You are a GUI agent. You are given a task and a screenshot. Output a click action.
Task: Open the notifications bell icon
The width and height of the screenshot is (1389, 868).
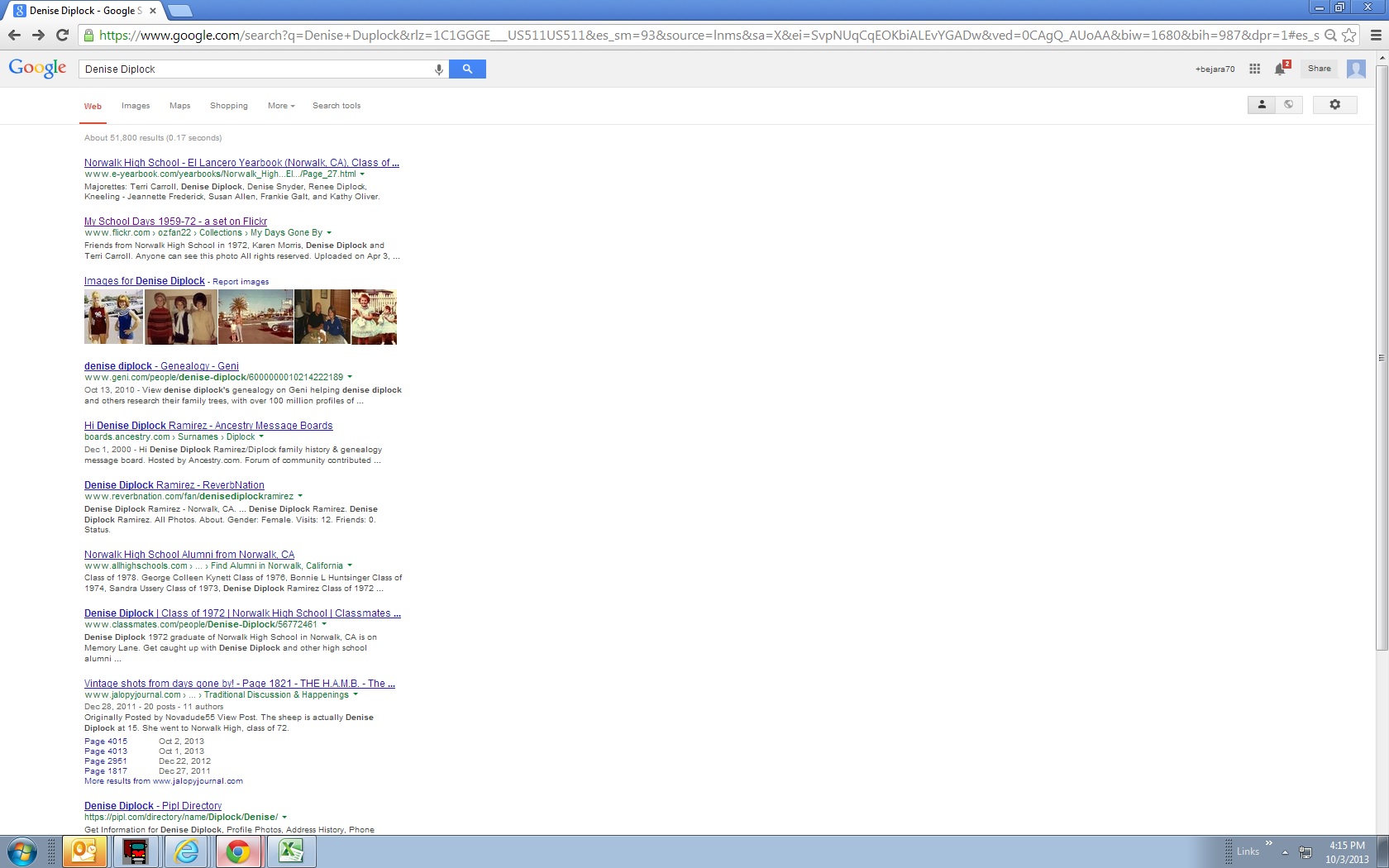(1280, 69)
